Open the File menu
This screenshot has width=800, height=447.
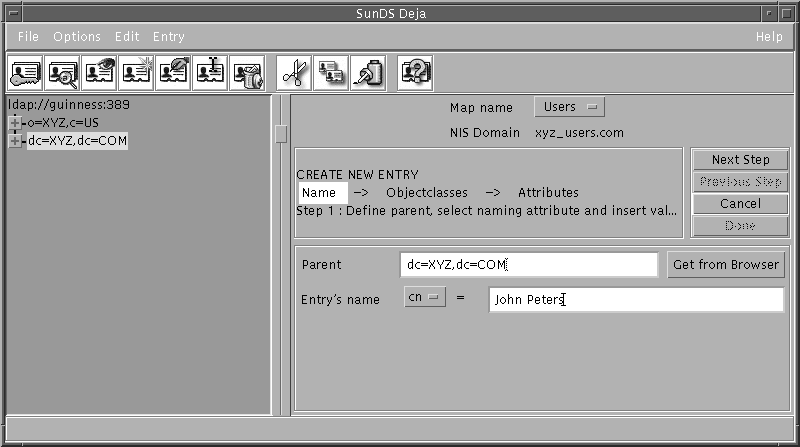pyautogui.click(x=28, y=37)
